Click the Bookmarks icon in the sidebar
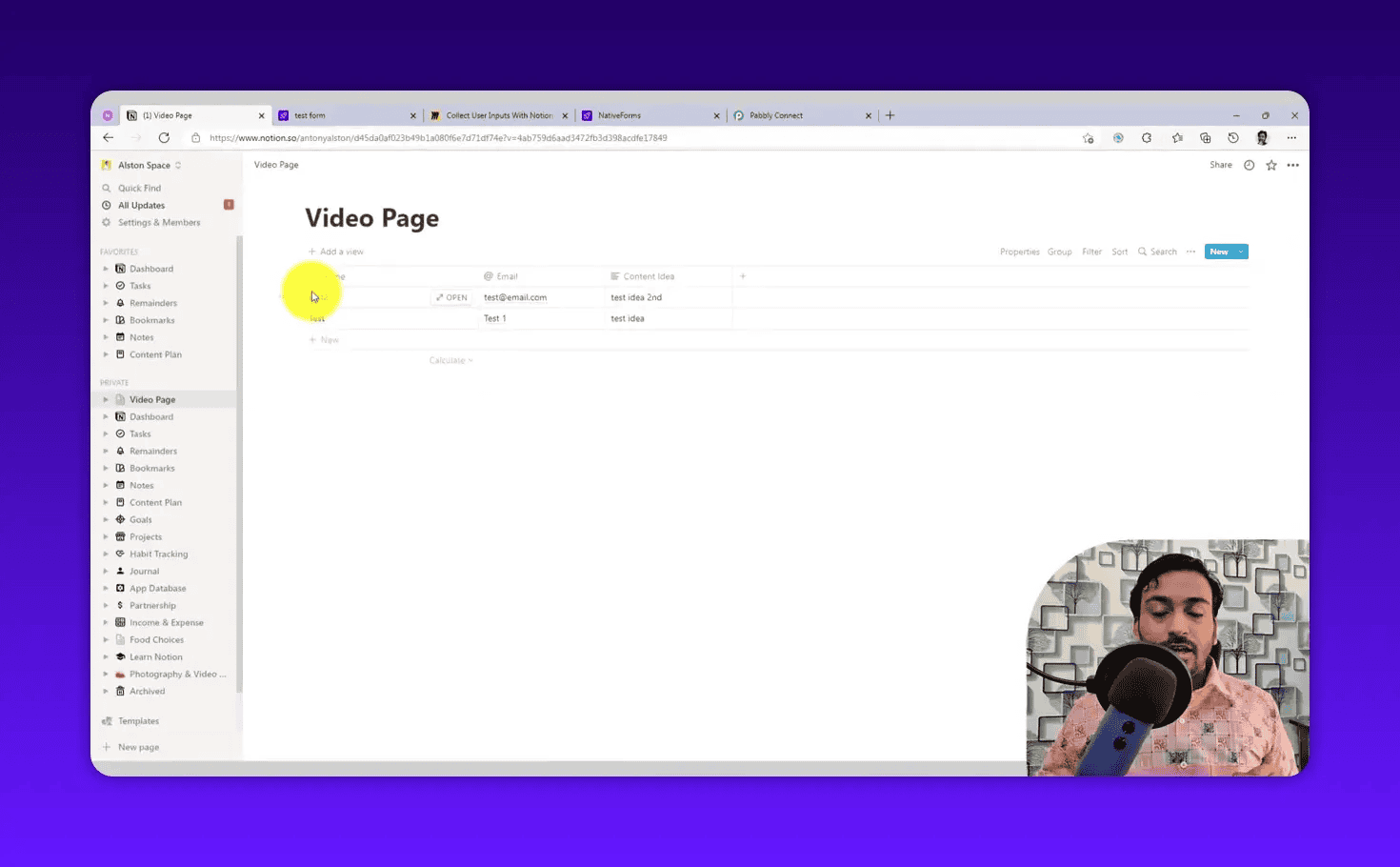Screen dimensions: 1400x867 [121, 320]
